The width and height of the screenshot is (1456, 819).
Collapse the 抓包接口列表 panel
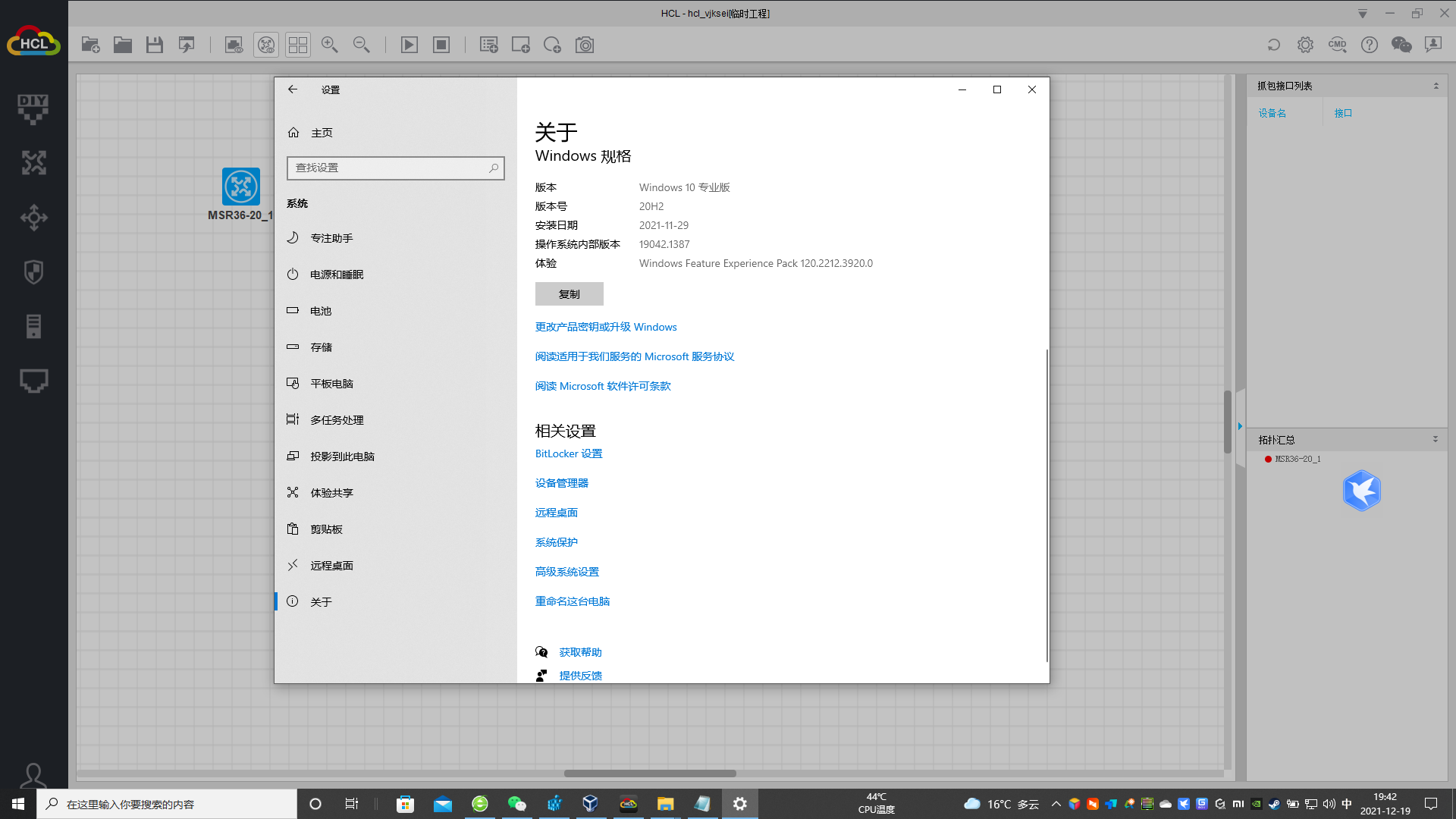pyautogui.click(x=1436, y=86)
